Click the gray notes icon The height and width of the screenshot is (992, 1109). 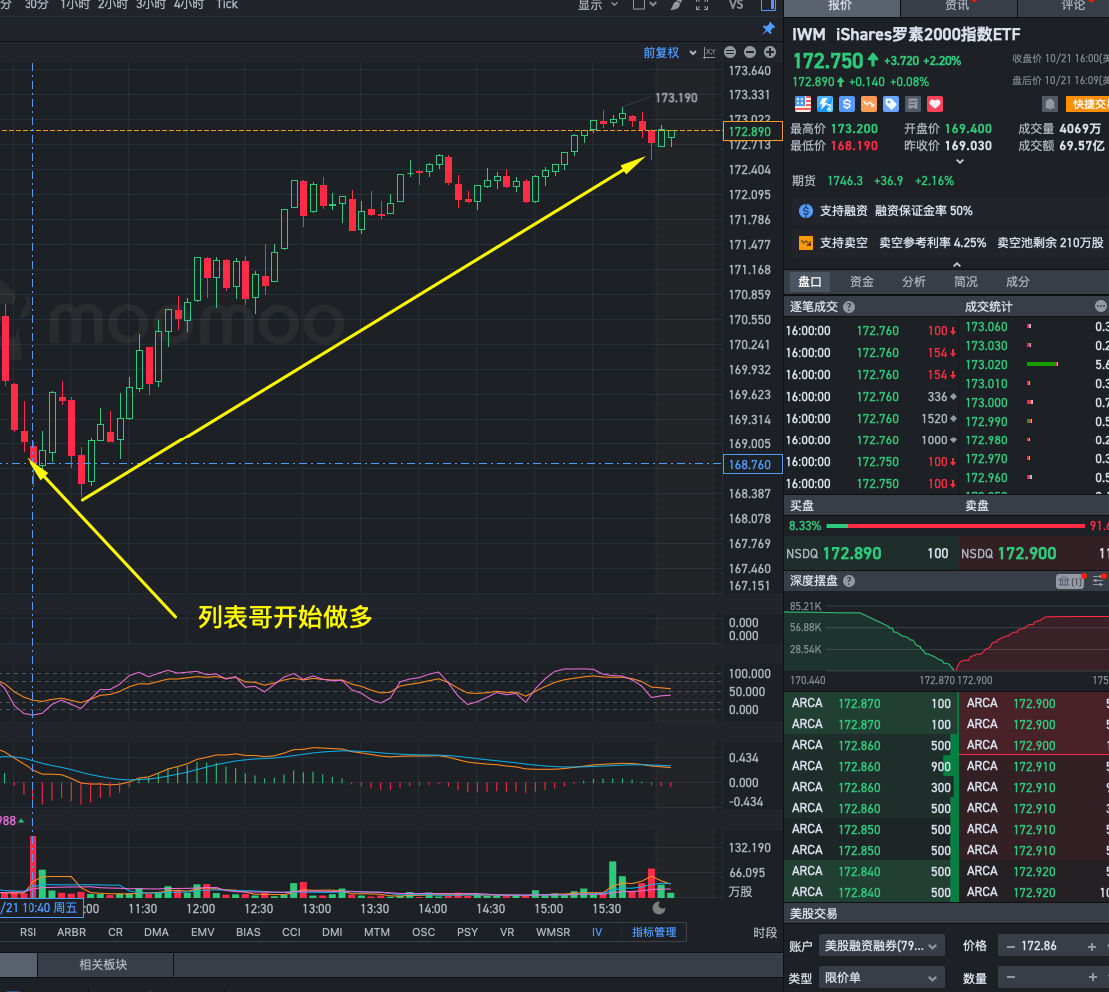[913, 104]
